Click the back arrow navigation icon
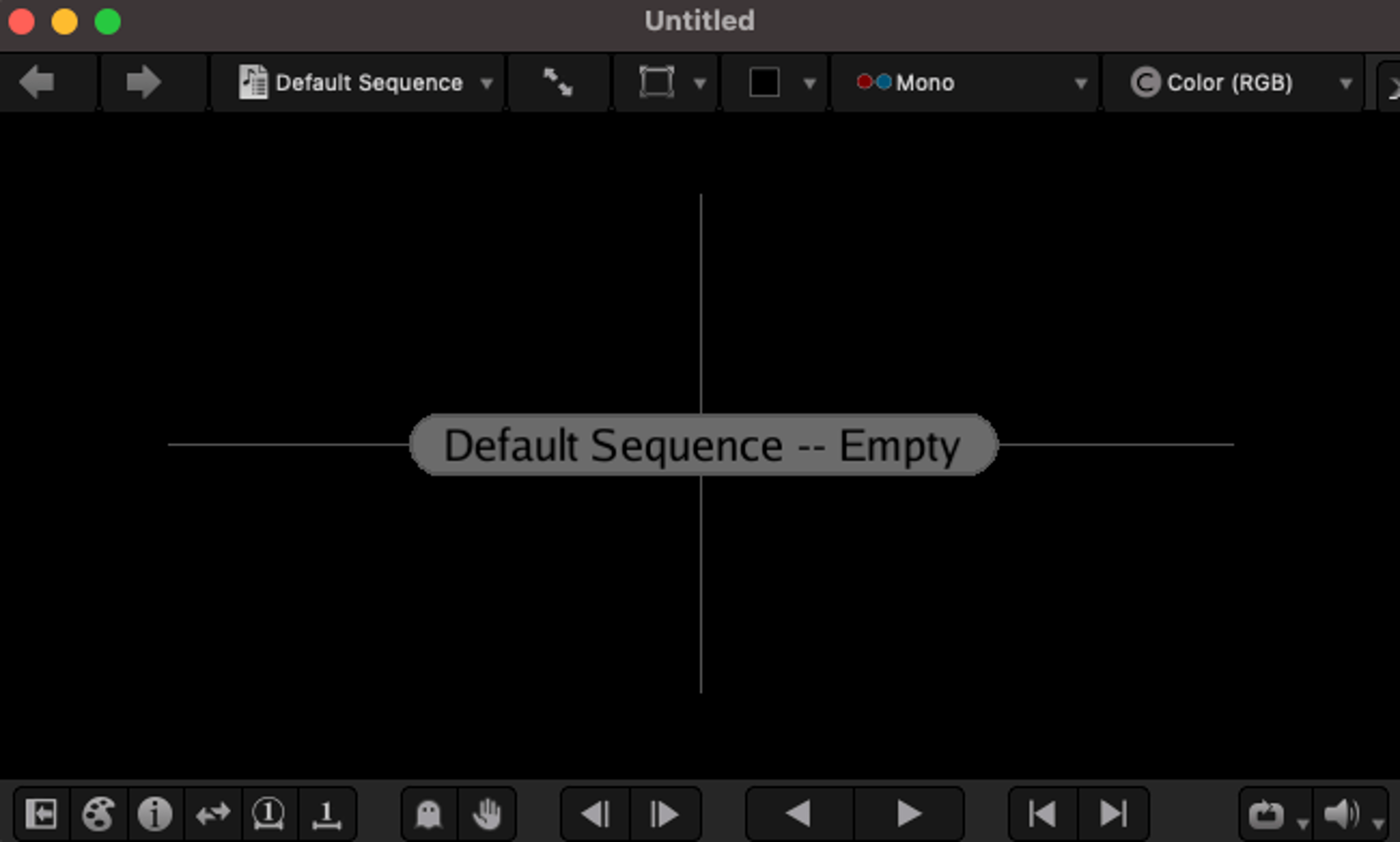 pos(37,82)
